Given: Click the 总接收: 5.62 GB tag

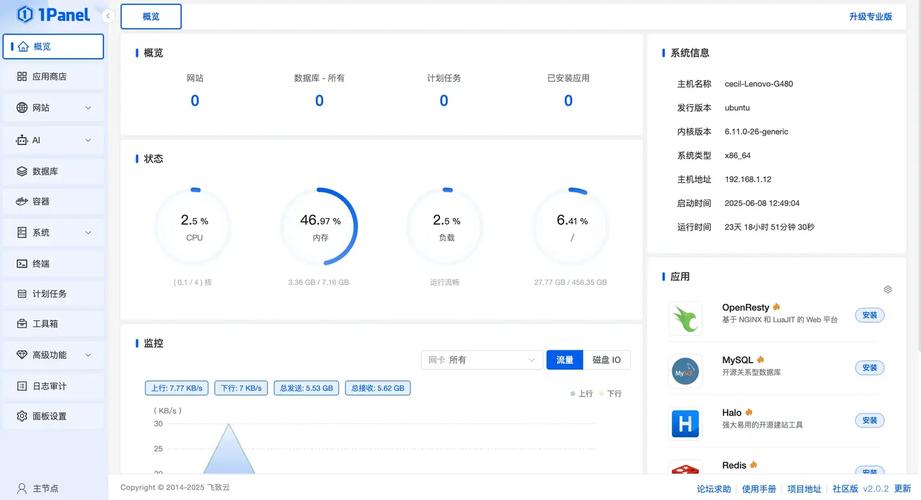Looking at the screenshot, I should tap(378, 388).
